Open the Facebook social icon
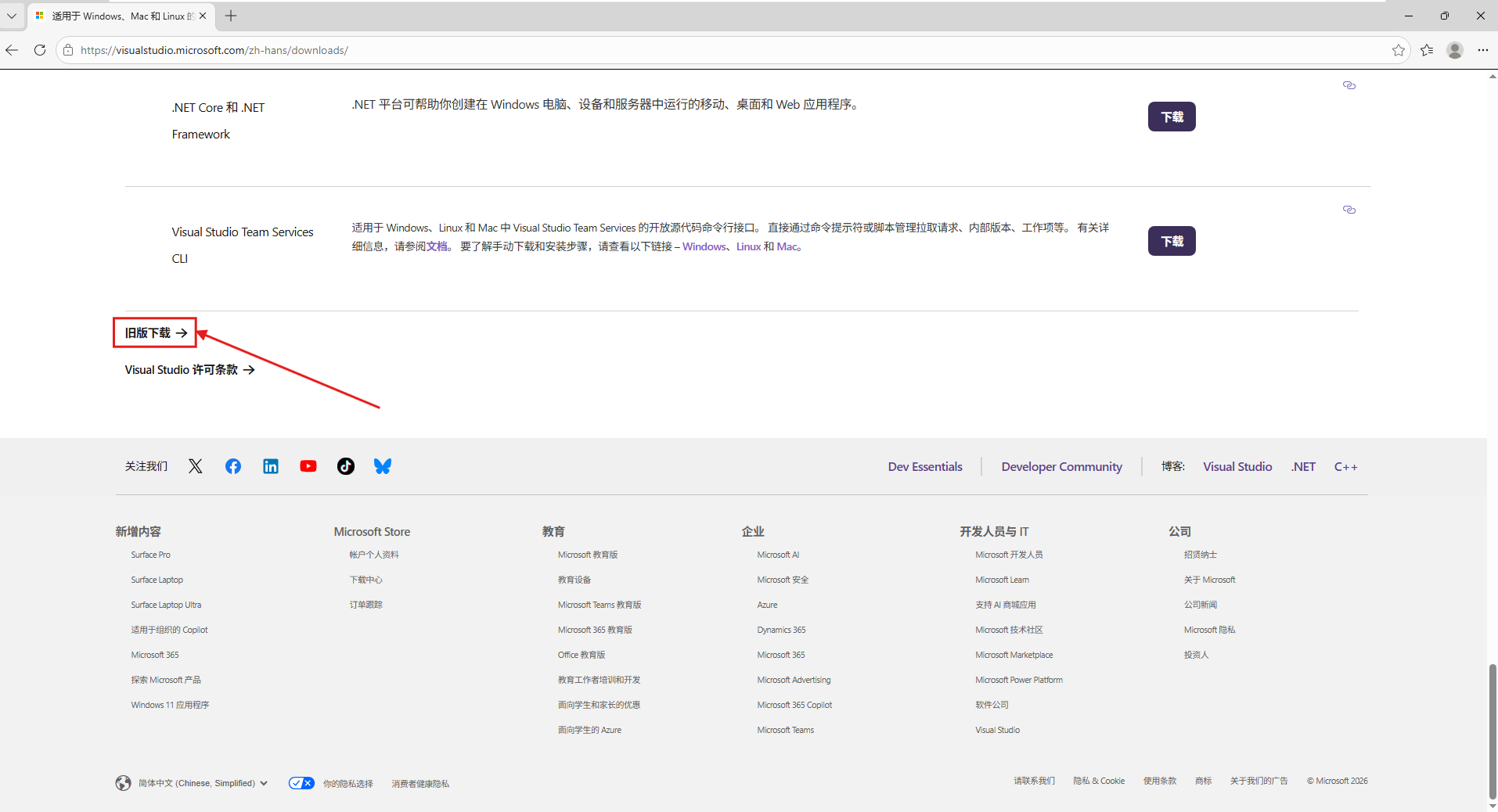 [x=233, y=466]
